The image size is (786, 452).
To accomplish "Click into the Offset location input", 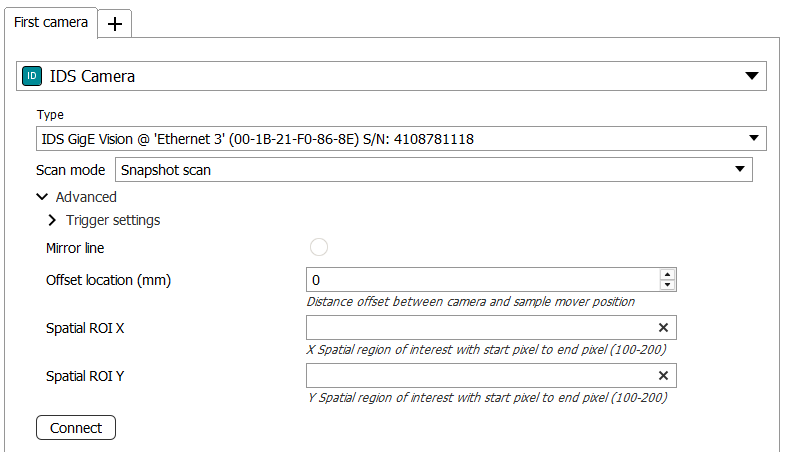I will click(480, 280).
